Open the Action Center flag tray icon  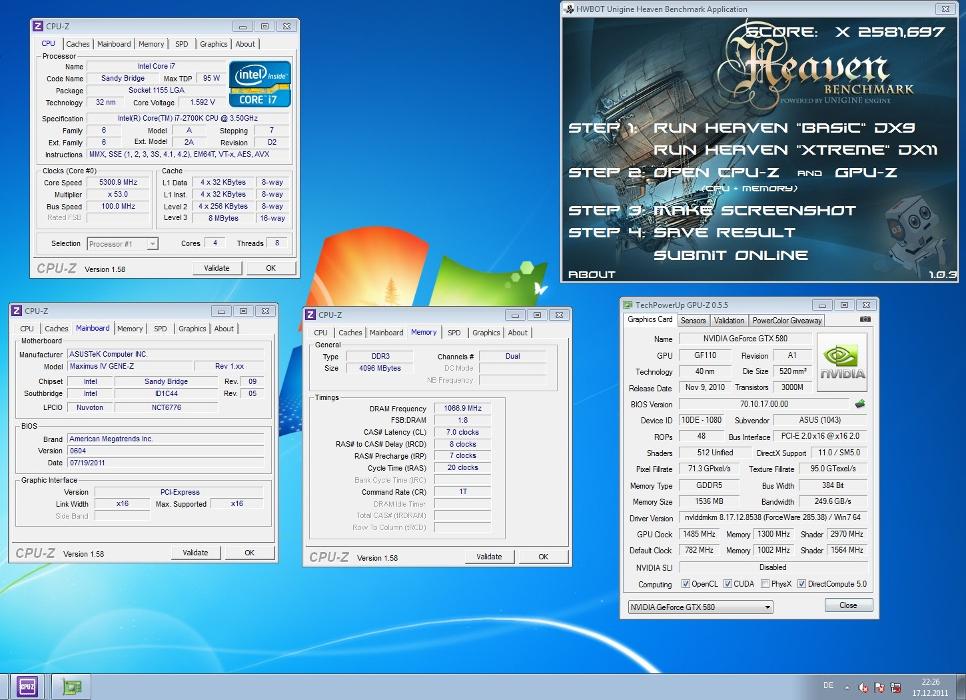pyautogui.click(x=880, y=687)
